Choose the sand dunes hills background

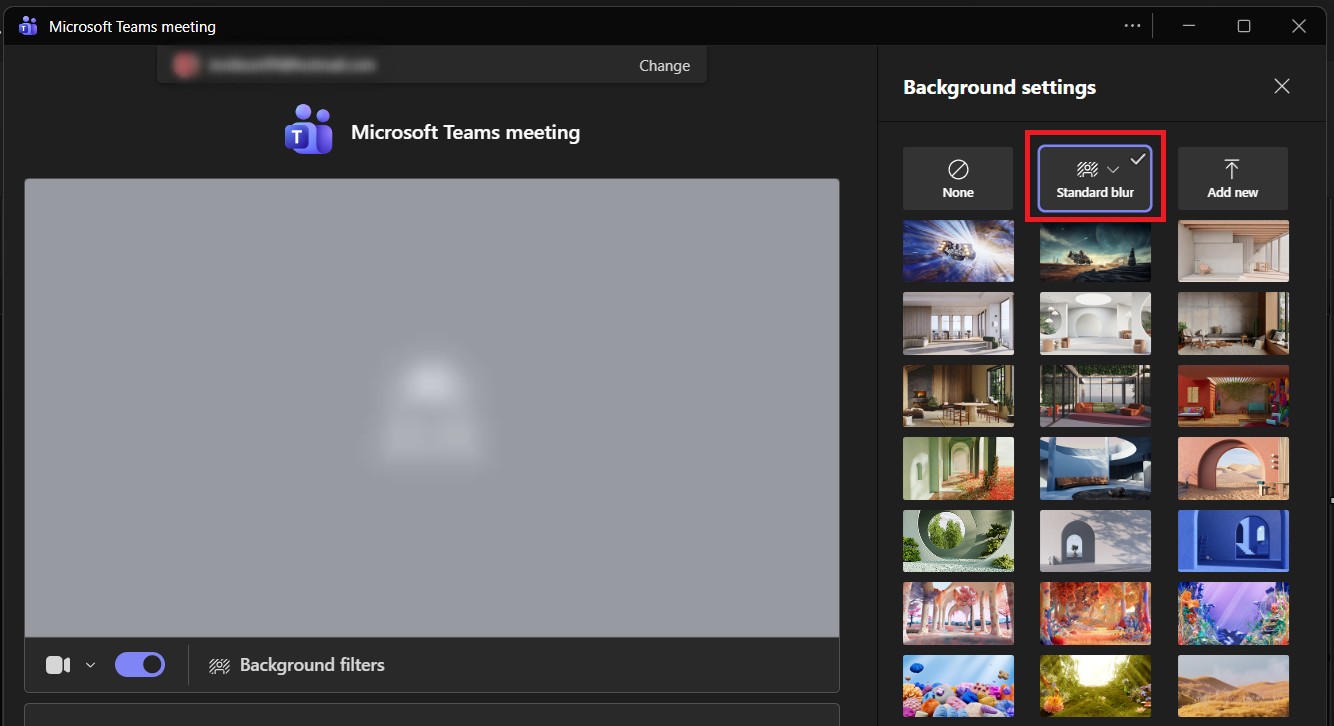click(1233, 685)
